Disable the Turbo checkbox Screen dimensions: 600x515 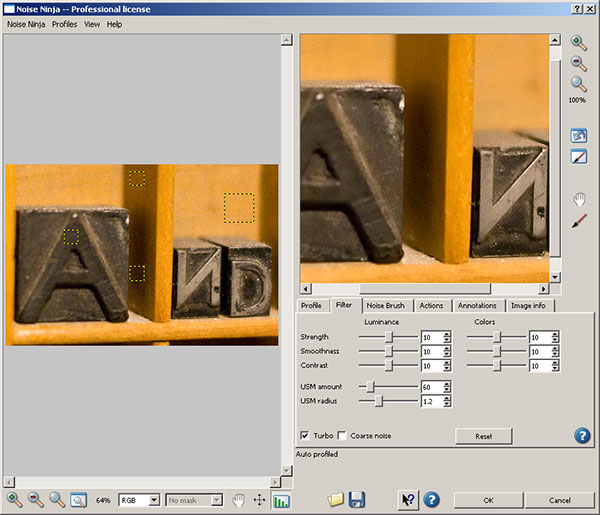[x=305, y=436]
